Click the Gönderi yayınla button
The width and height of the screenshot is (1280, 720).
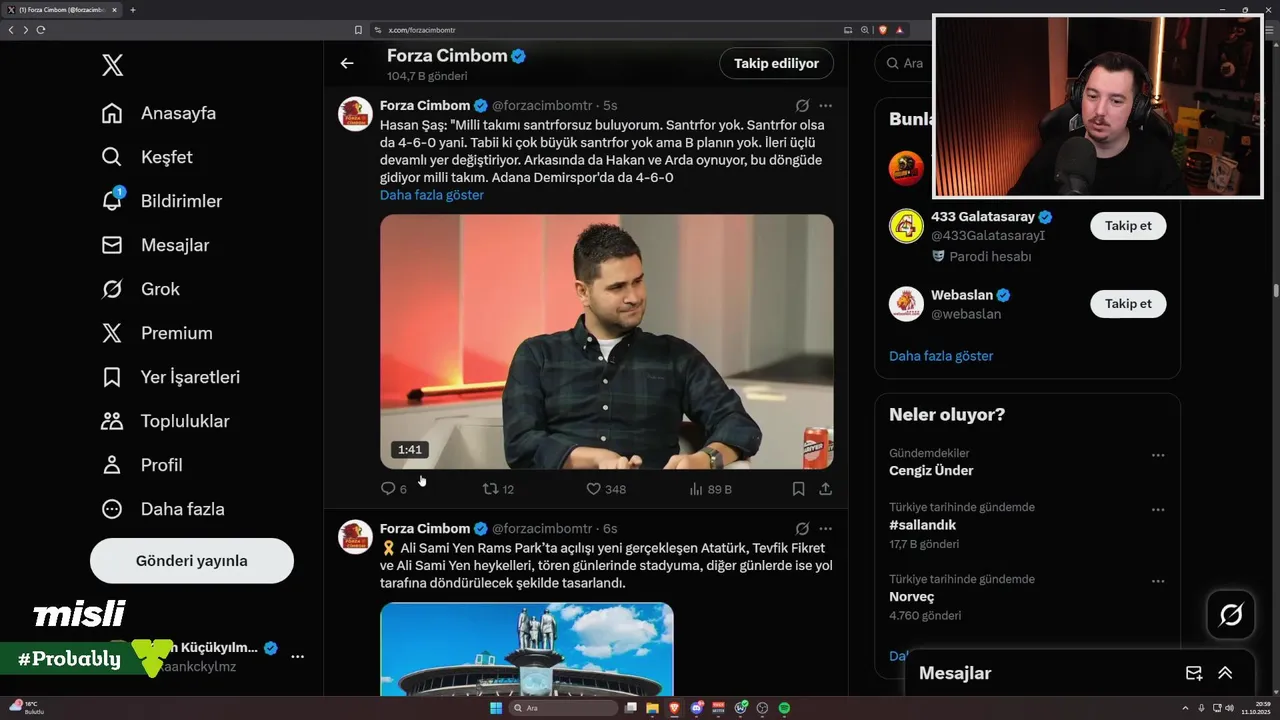click(x=192, y=561)
